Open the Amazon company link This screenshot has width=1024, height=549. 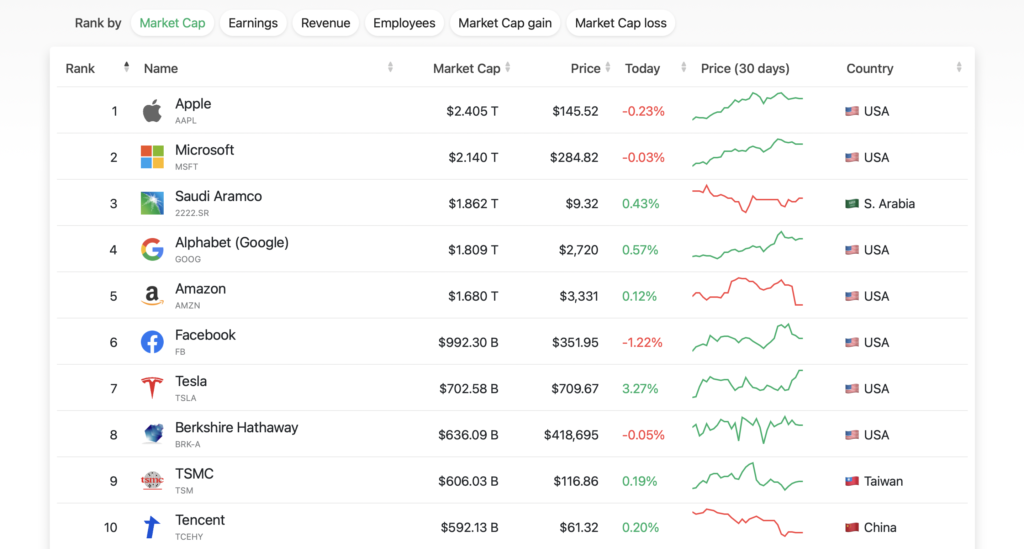pyautogui.click(x=200, y=289)
